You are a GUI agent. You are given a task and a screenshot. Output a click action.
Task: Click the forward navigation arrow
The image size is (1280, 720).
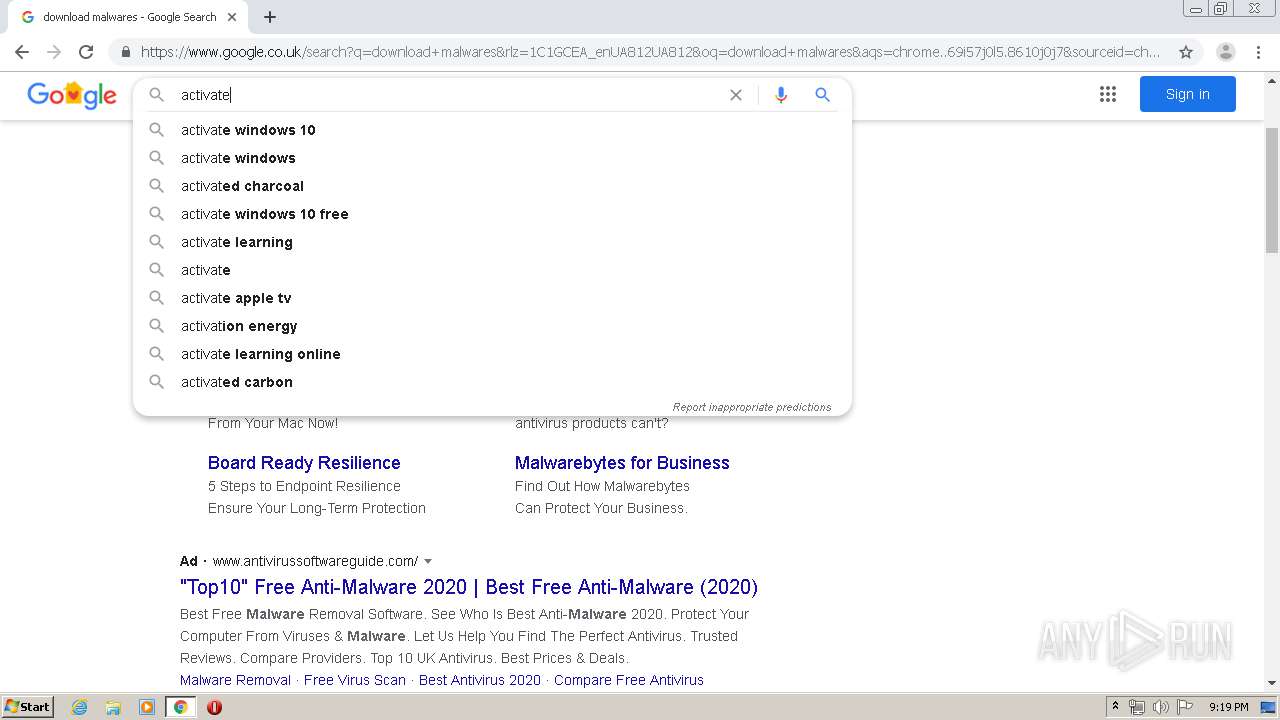pyautogui.click(x=54, y=52)
